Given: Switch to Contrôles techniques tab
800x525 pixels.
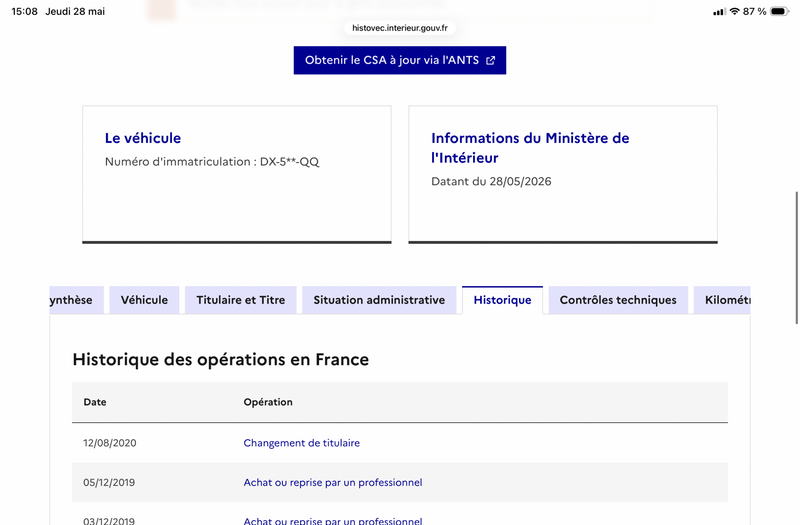Looking at the screenshot, I should (618, 300).
